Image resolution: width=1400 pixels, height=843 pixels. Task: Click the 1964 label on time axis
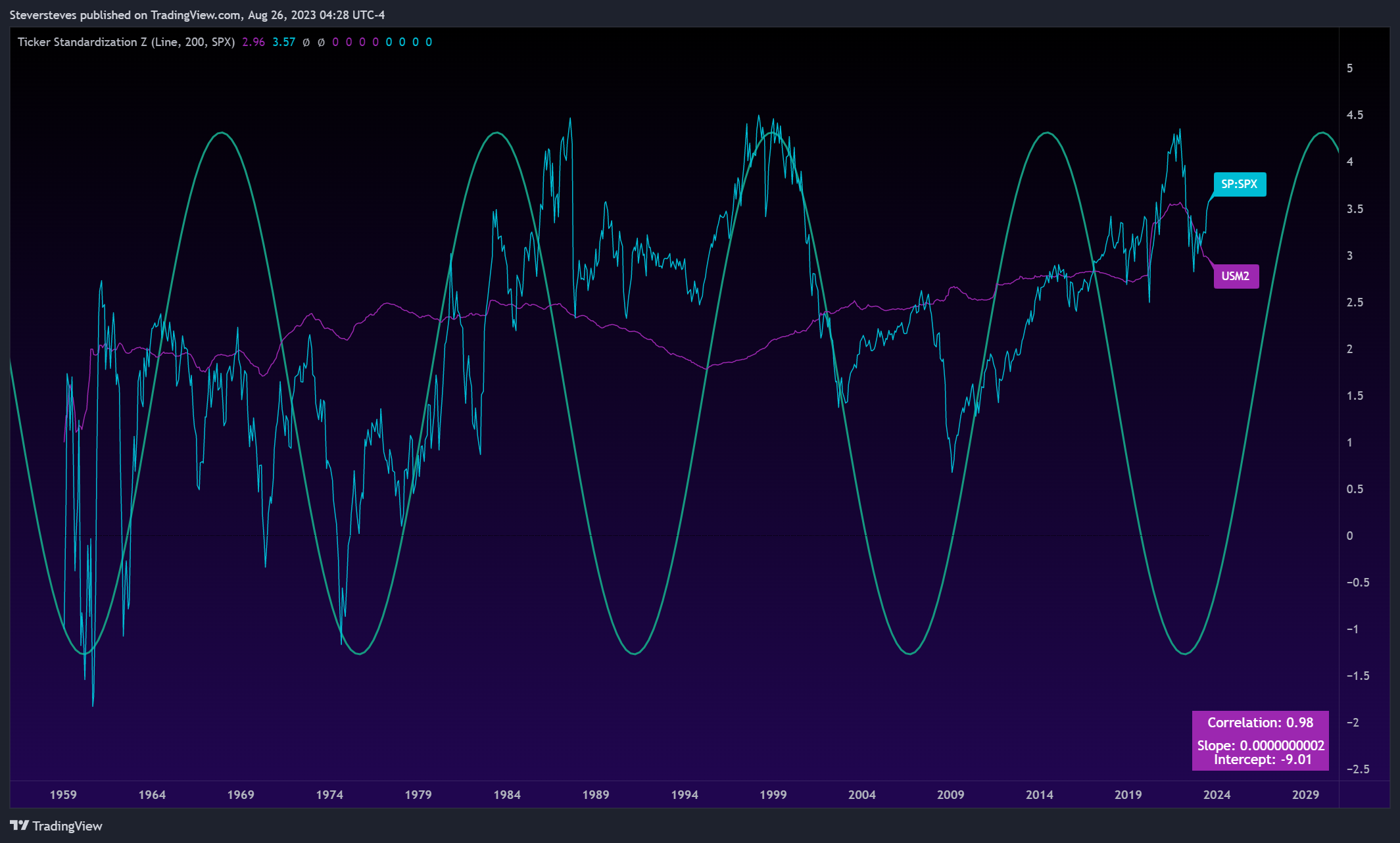[x=152, y=794]
